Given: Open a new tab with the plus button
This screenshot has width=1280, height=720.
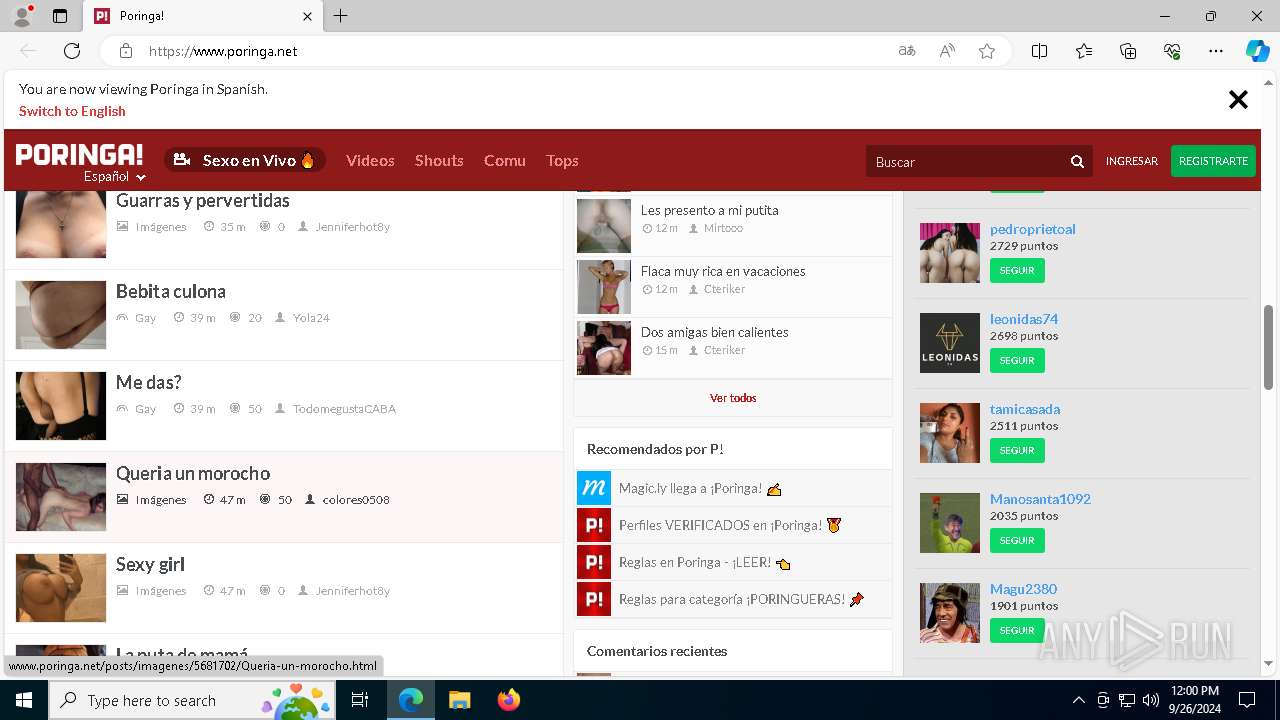Looking at the screenshot, I should point(341,16).
